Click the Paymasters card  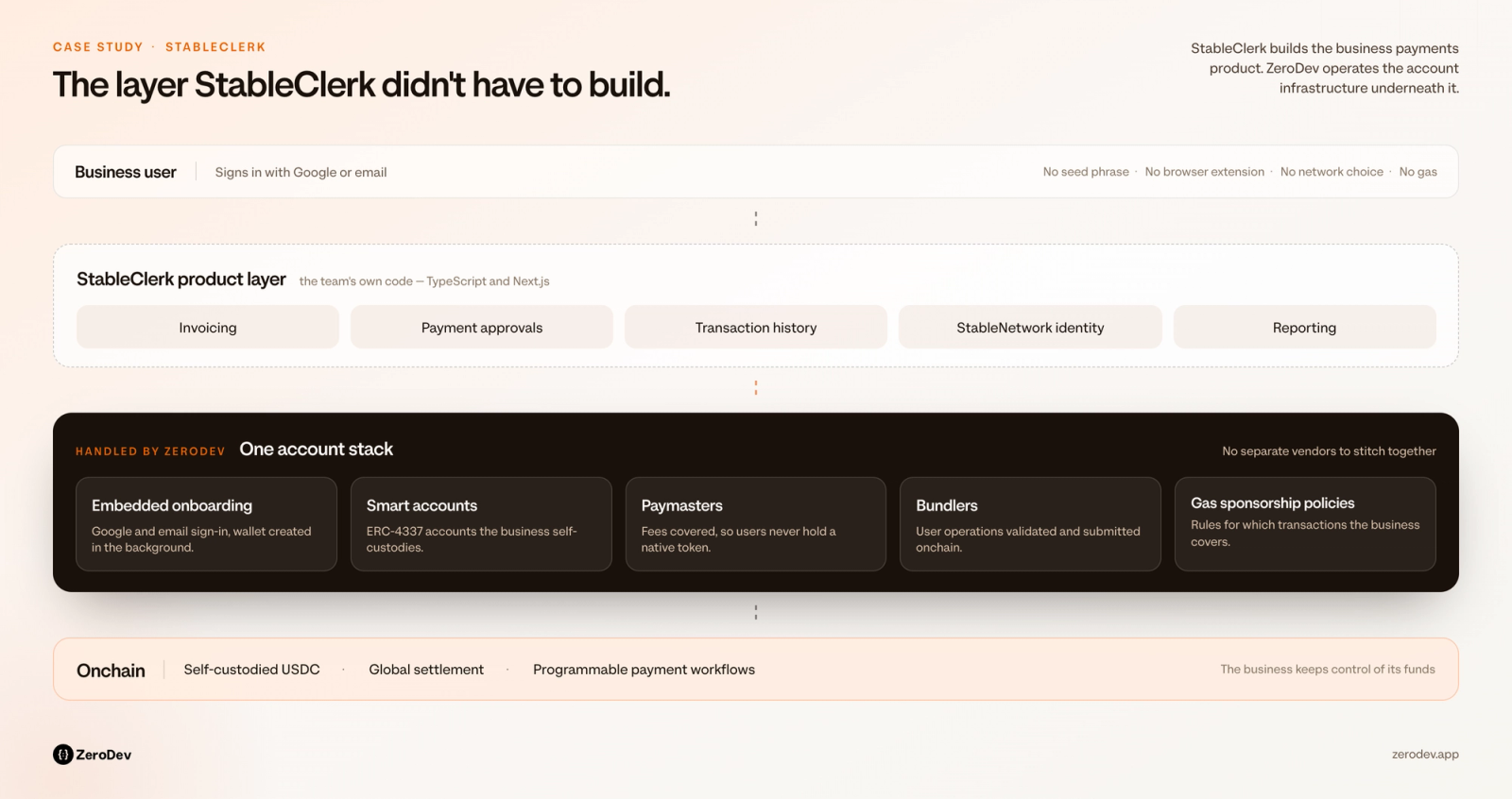tap(756, 524)
